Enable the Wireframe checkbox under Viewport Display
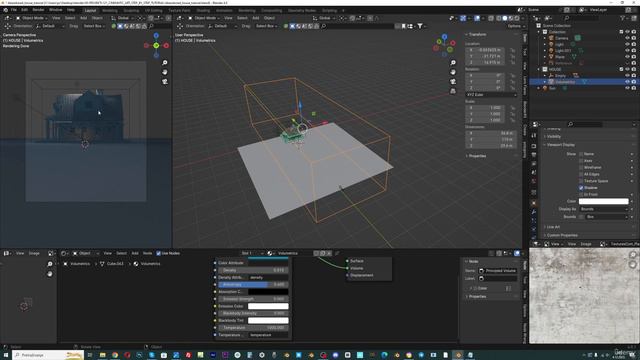The width and height of the screenshot is (640, 360). [581, 167]
